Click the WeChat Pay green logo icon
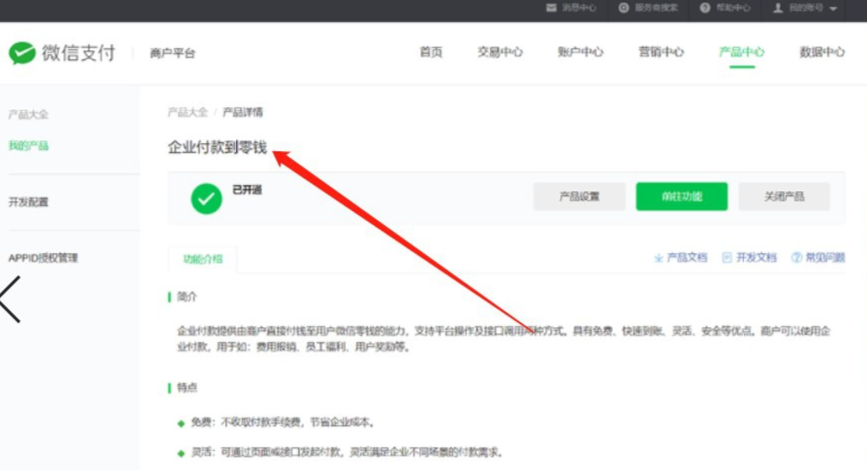867x470 pixels. [22, 53]
